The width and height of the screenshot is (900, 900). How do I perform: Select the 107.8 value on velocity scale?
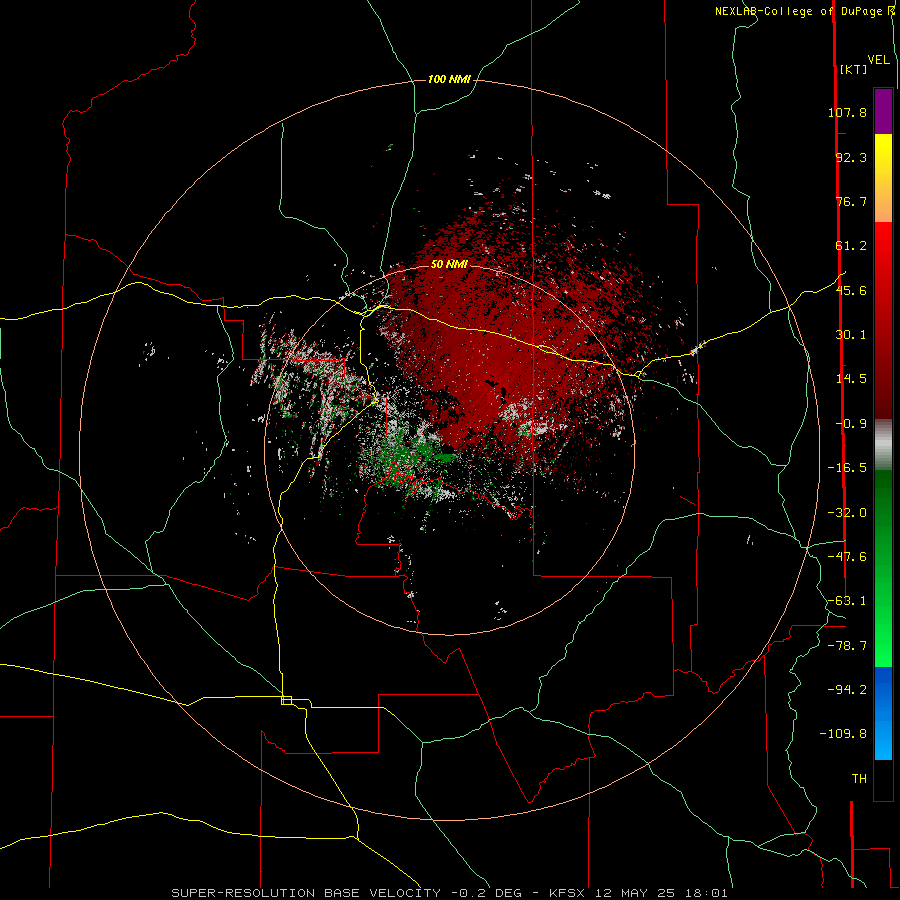pyautogui.click(x=847, y=112)
